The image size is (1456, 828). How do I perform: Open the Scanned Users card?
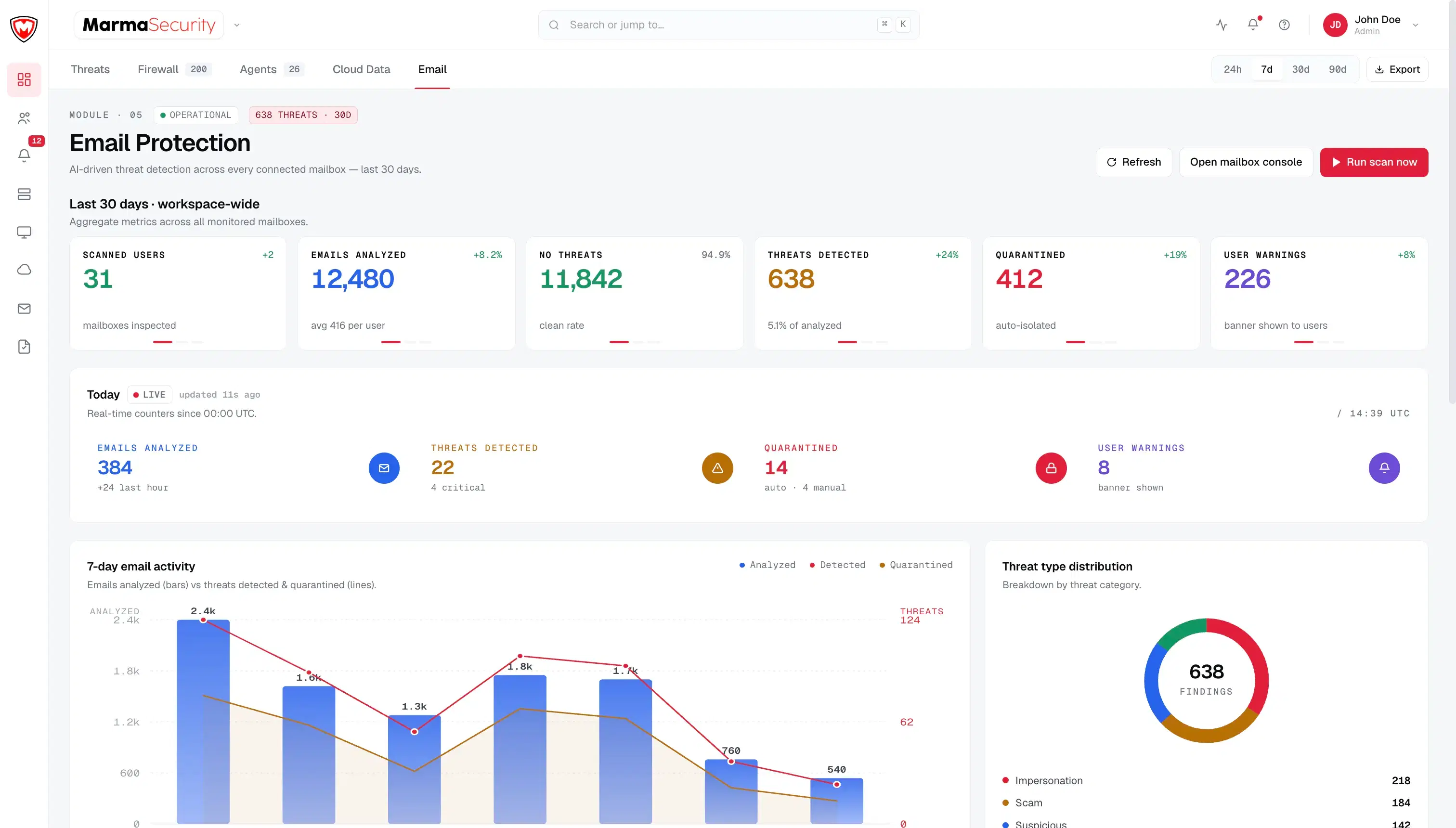178,294
